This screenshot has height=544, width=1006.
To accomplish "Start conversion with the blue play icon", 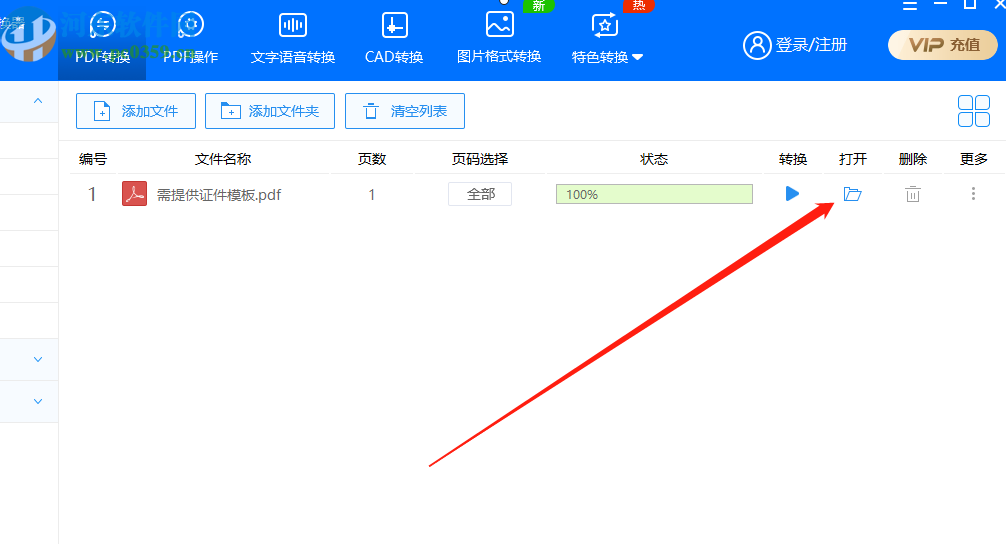I will pos(792,194).
